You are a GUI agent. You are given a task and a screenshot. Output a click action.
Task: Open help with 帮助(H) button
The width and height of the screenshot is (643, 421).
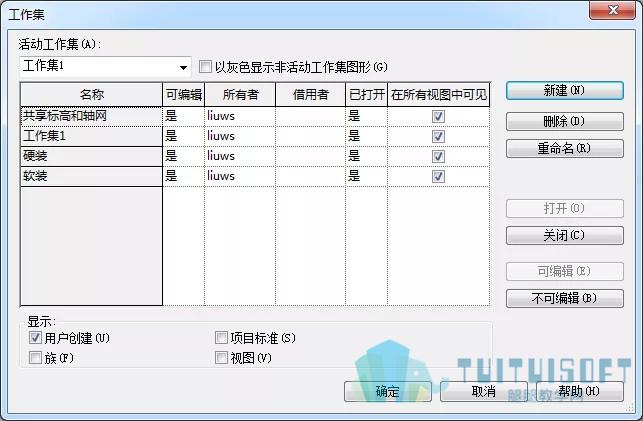coord(580,391)
